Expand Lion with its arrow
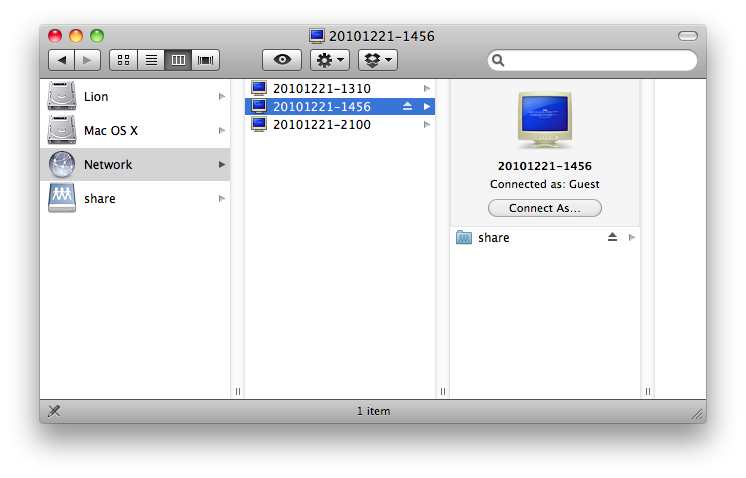Viewport: 746px width, 478px height. point(222,97)
